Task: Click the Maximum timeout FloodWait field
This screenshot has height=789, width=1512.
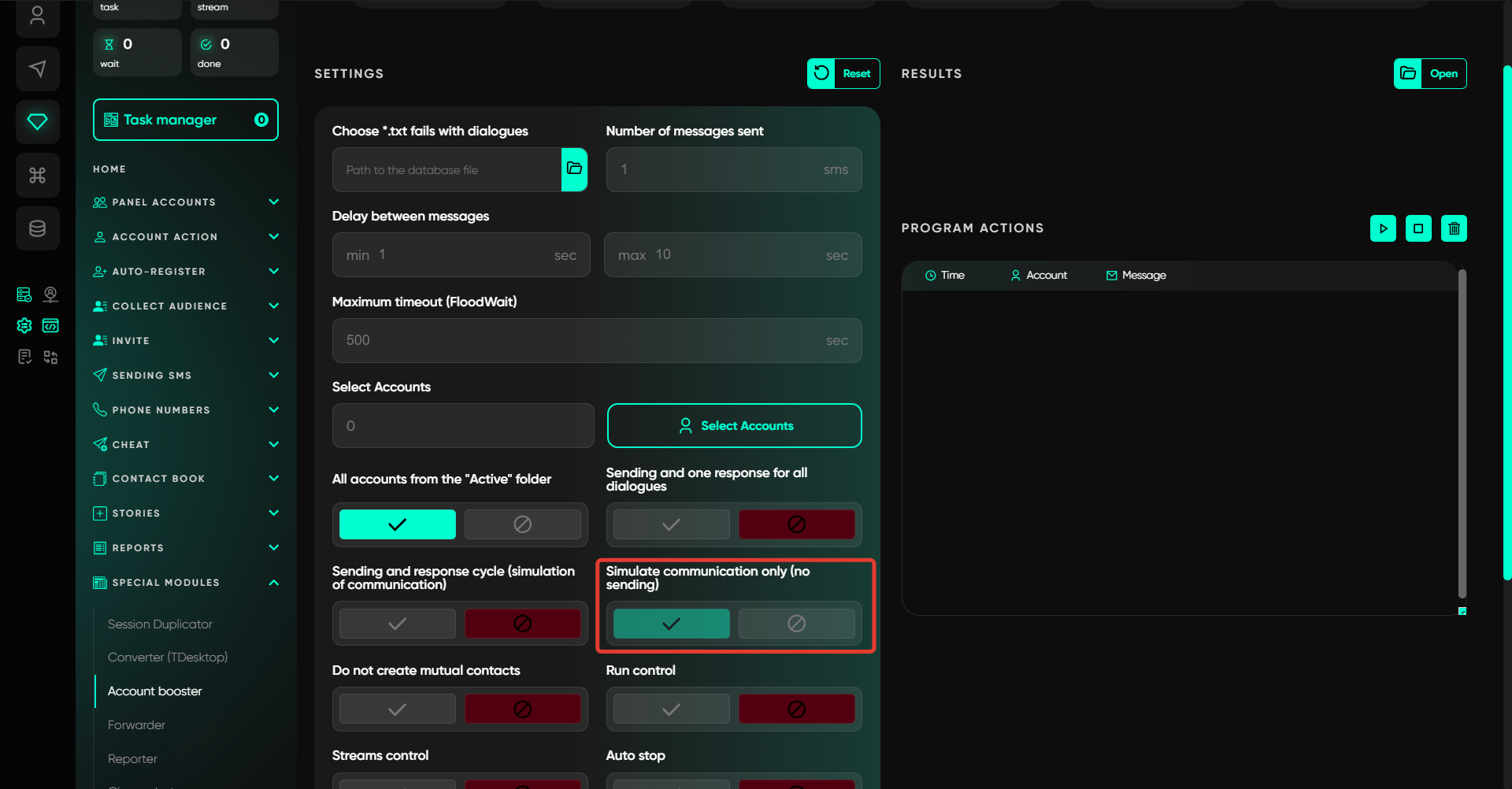Action: 596,340
